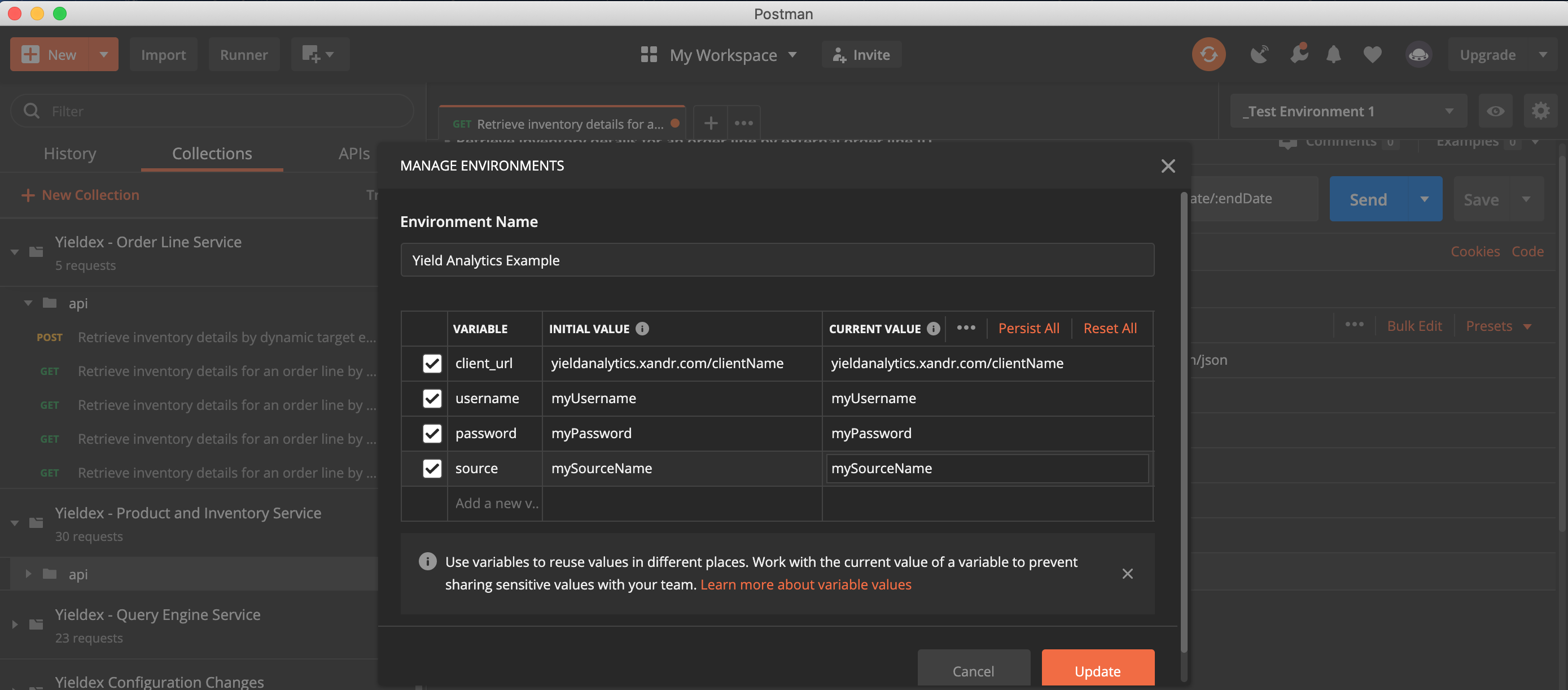Switch to the History tab
The width and height of the screenshot is (1568, 690).
click(x=70, y=154)
